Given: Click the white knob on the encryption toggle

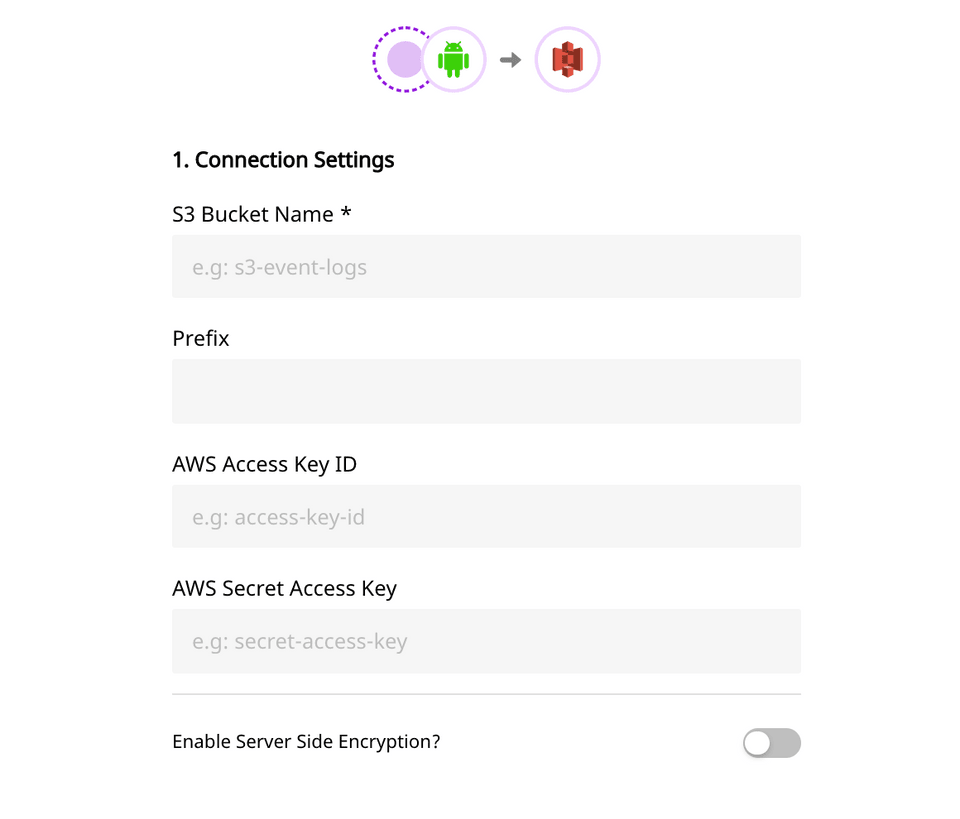Looking at the screenshot, I should 758,743.
